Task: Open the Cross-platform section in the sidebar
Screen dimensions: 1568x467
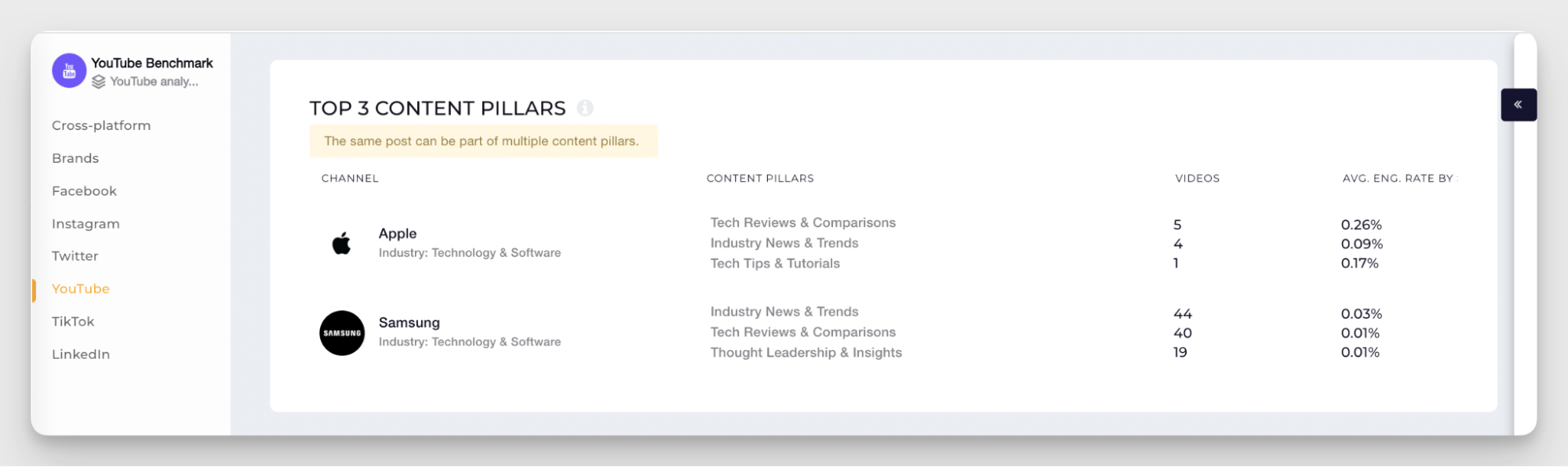Action: click(101, 125)
